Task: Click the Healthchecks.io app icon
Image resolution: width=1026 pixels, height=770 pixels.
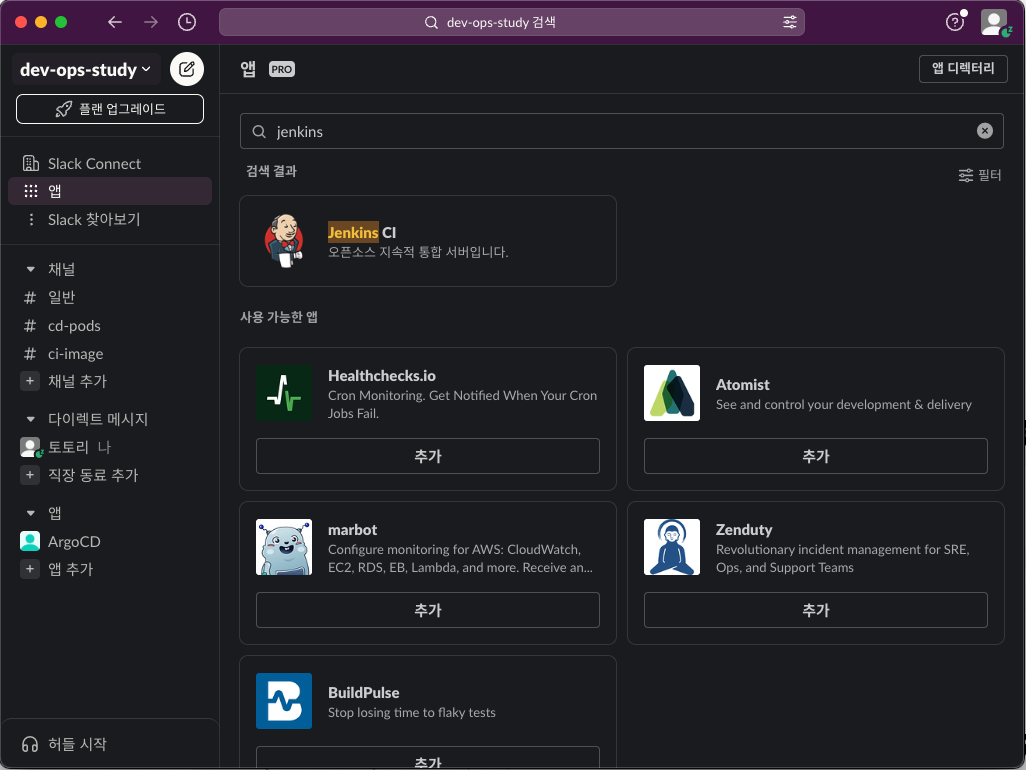Action: pos(284,393)
